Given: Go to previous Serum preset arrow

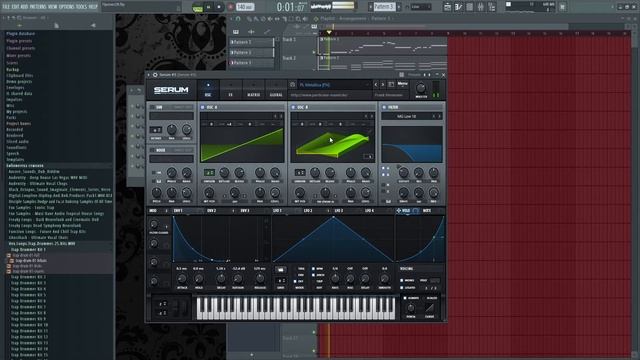Looking at the screenshot, I should click(x=376, y=85).
